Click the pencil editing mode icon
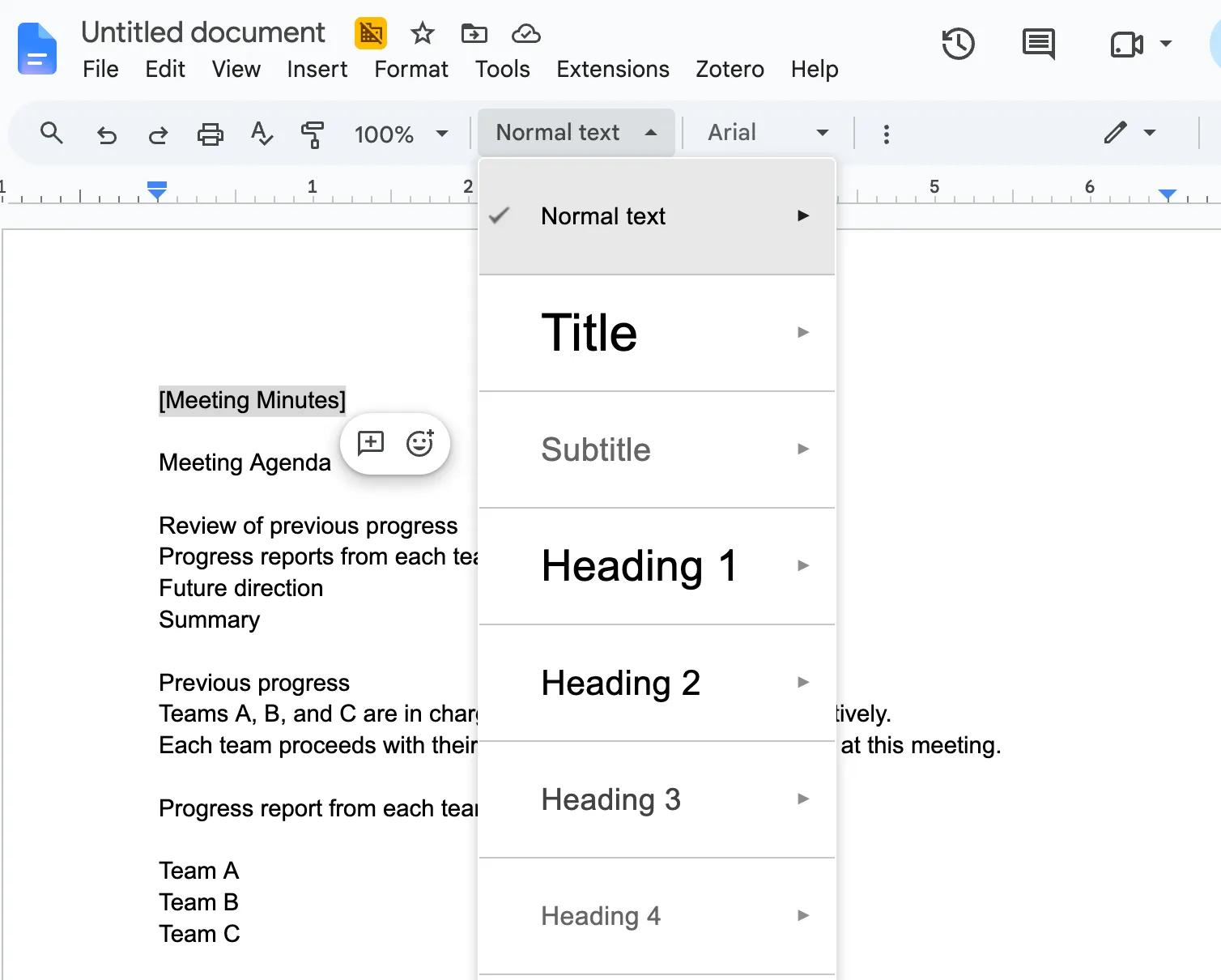The image size is (1221, 980). point(1116,132)
